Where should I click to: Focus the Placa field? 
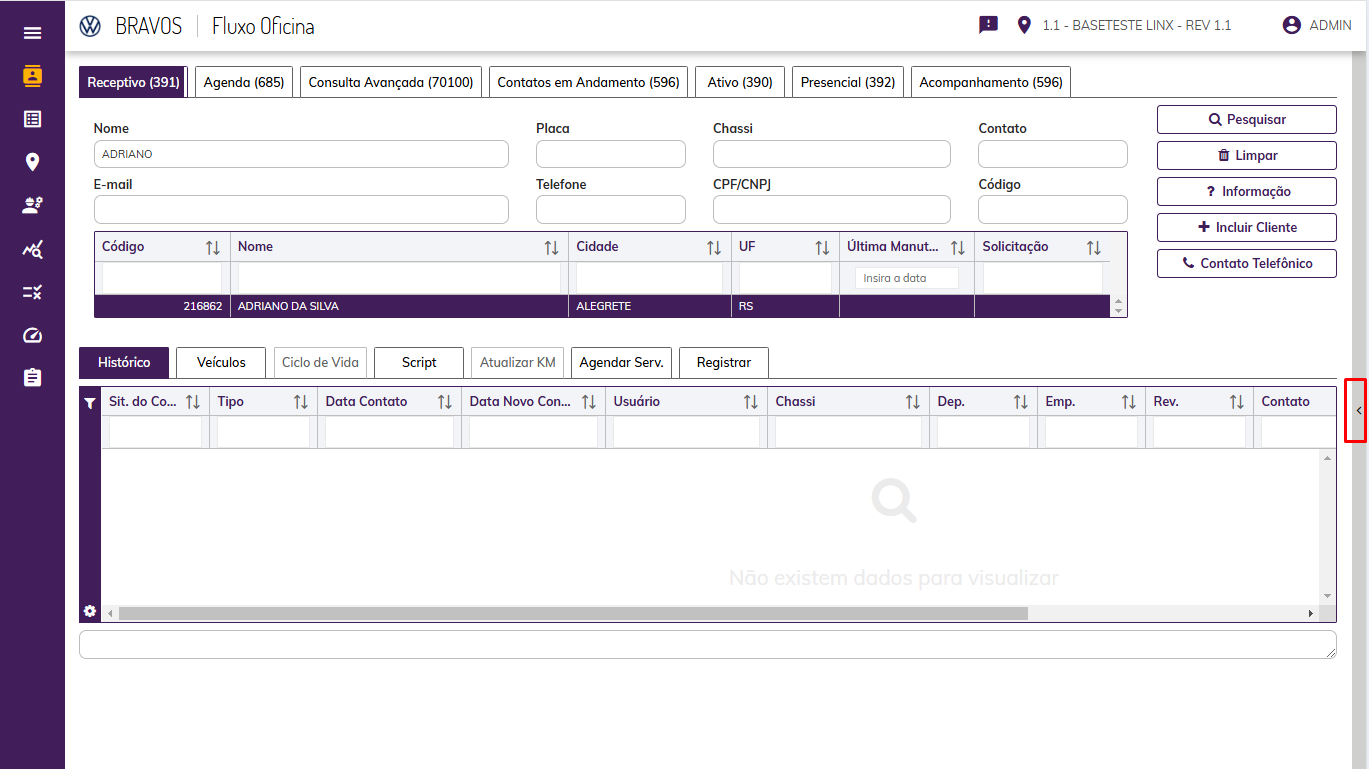coord(611,154)
